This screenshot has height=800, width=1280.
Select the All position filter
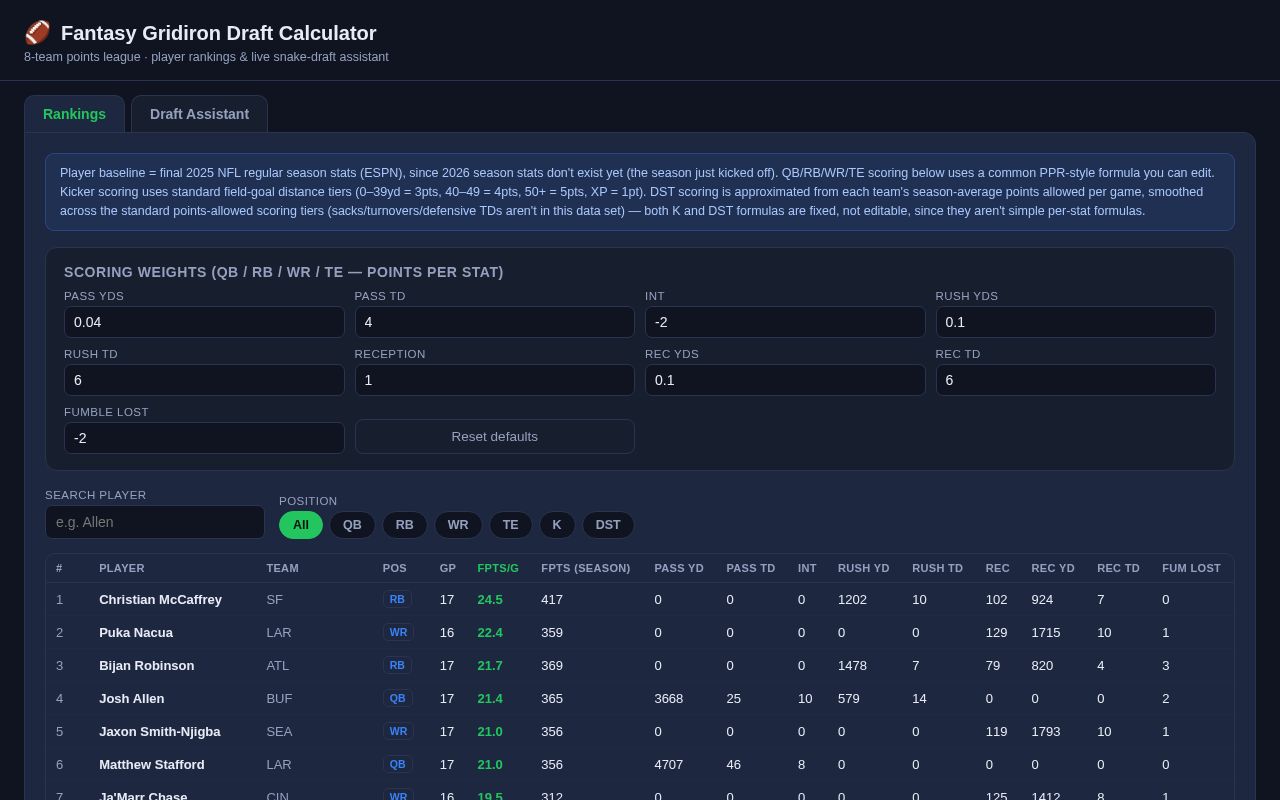pos(301,525)
